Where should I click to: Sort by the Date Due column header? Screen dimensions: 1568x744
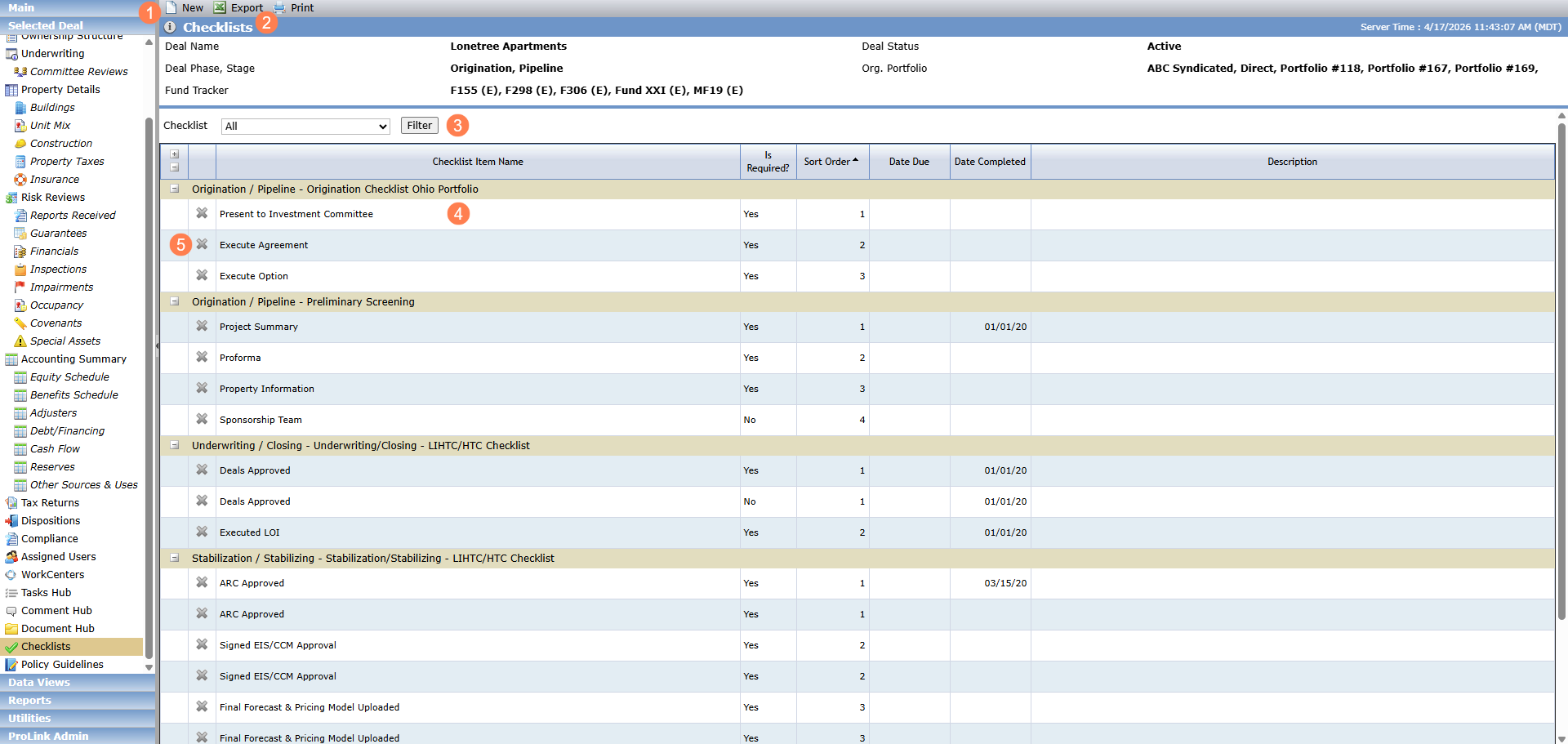909,162
